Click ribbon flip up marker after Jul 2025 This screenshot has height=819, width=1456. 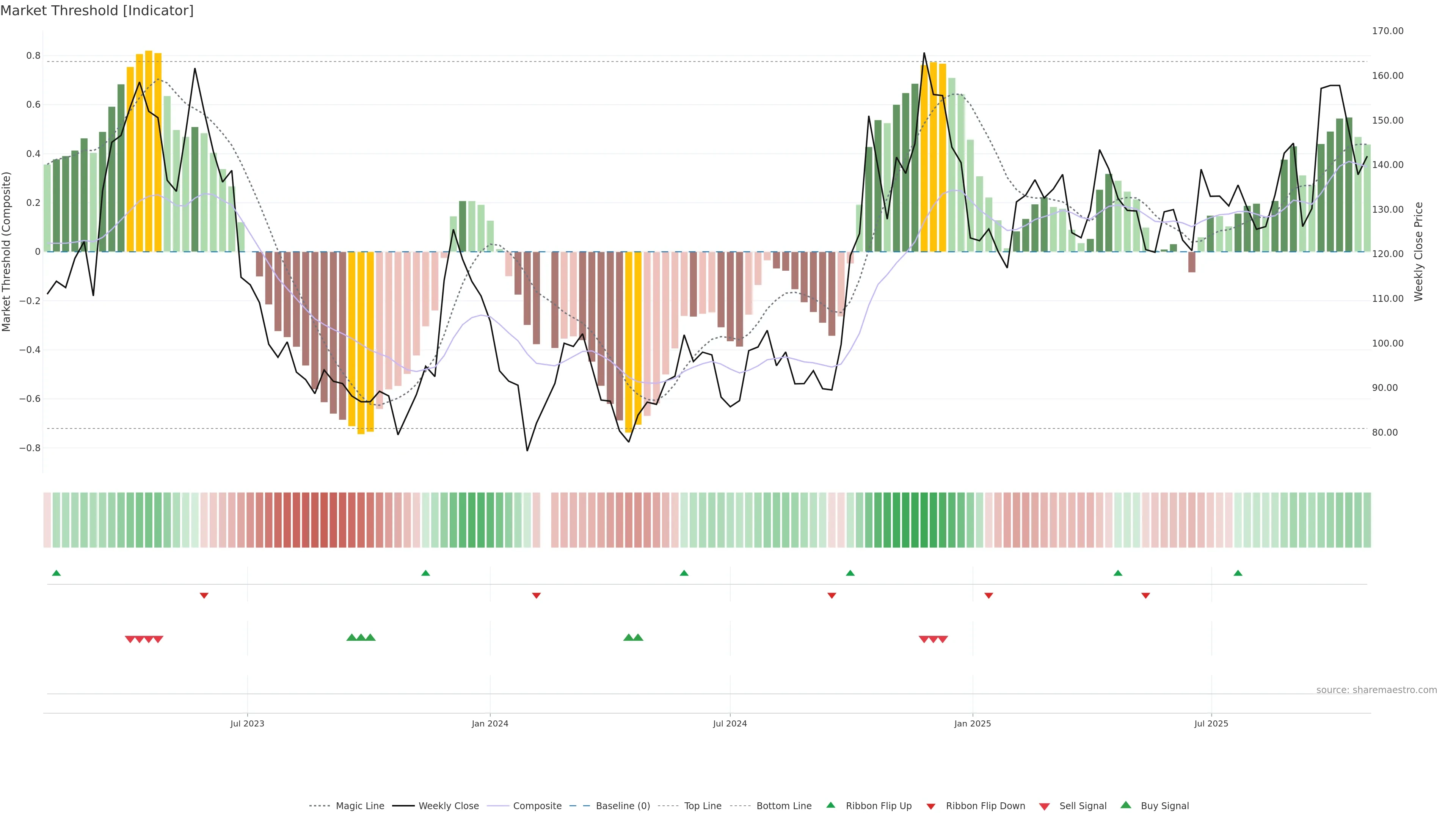tap(1238, 573)
